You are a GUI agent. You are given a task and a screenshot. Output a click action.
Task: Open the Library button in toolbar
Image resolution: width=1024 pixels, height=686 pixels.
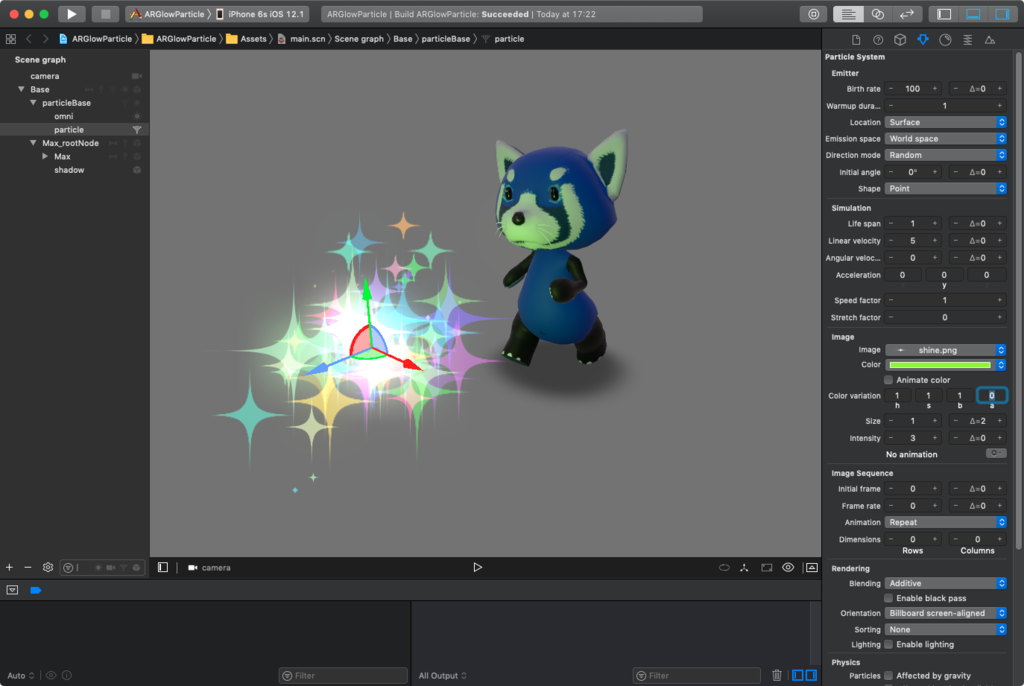click(813, 14)
